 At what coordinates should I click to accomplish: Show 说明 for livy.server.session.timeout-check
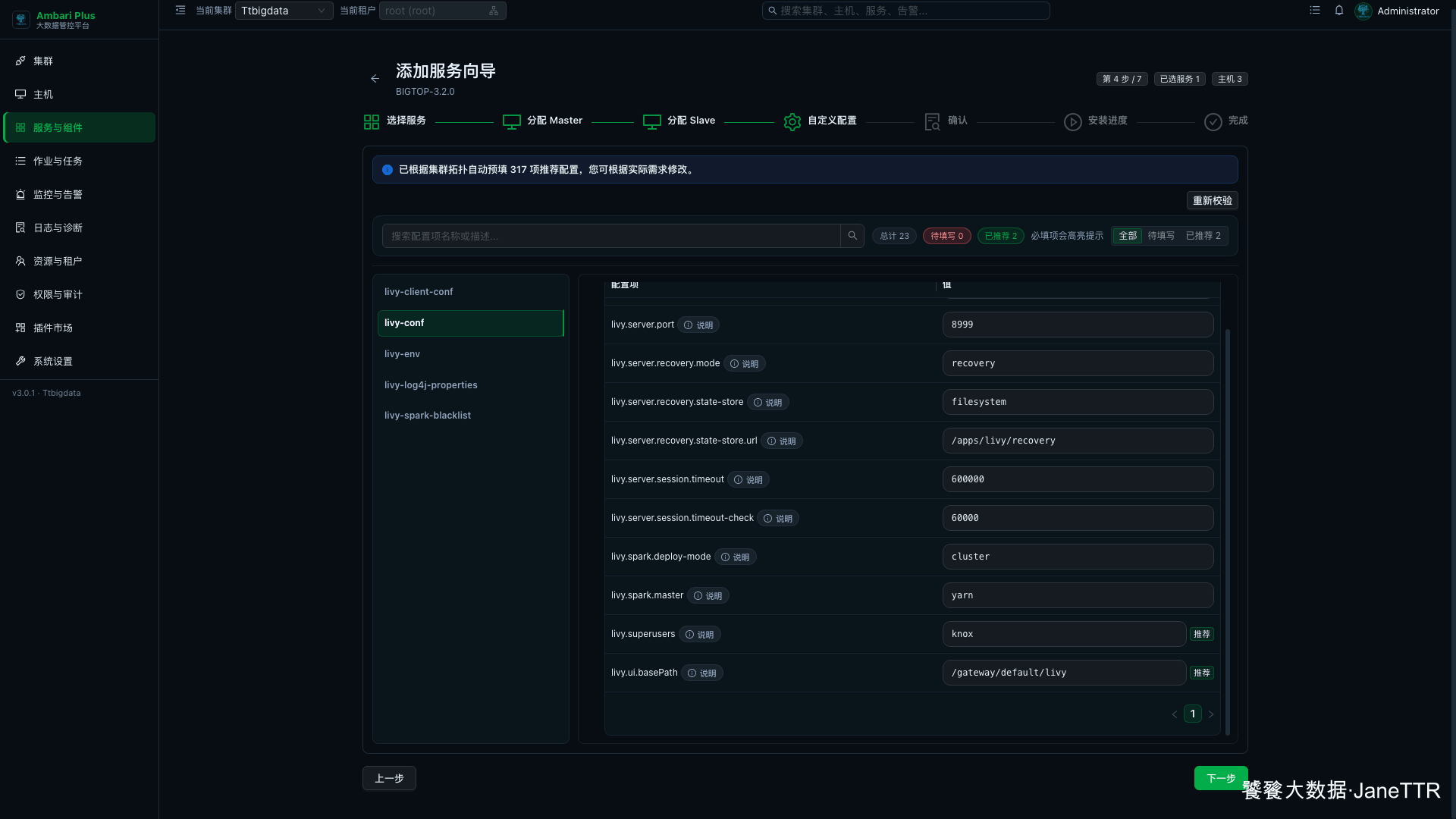tap(779, 519)
